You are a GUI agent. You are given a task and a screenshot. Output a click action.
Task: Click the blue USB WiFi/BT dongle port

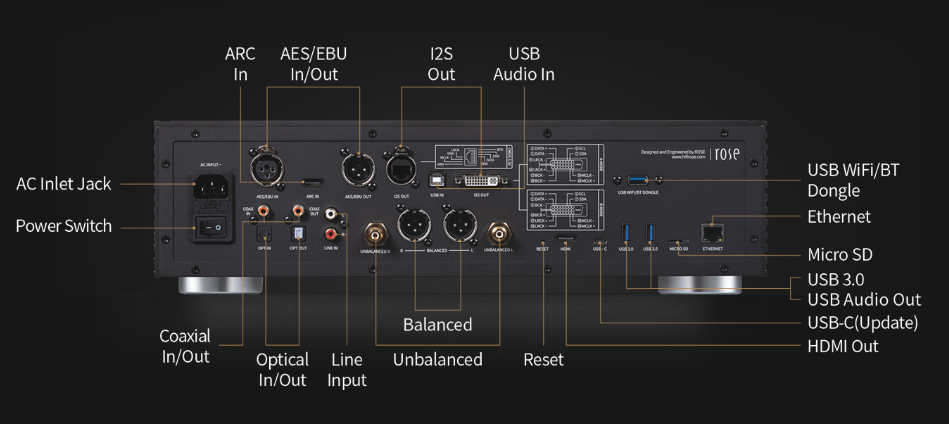click(x=638, y=180)
